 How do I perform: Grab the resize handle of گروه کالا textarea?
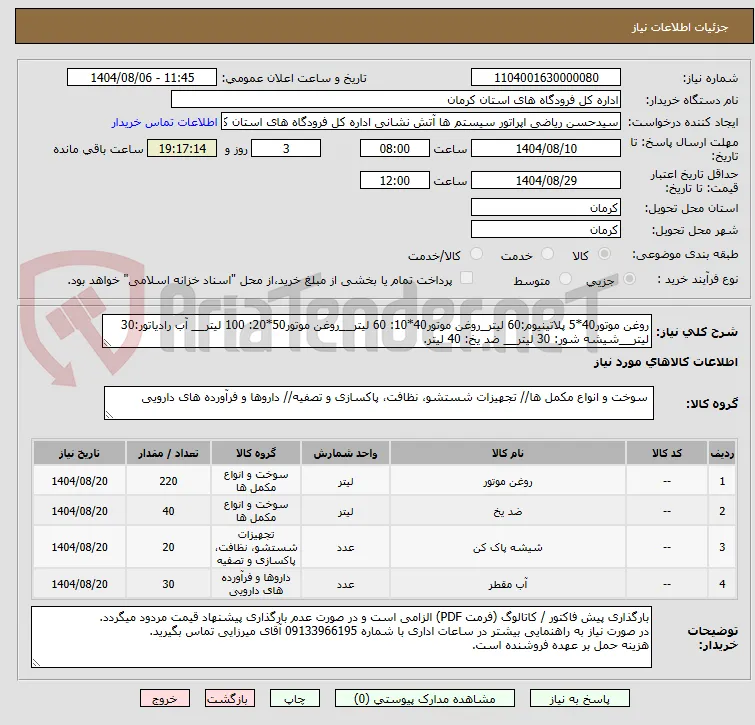coord(109,414)
